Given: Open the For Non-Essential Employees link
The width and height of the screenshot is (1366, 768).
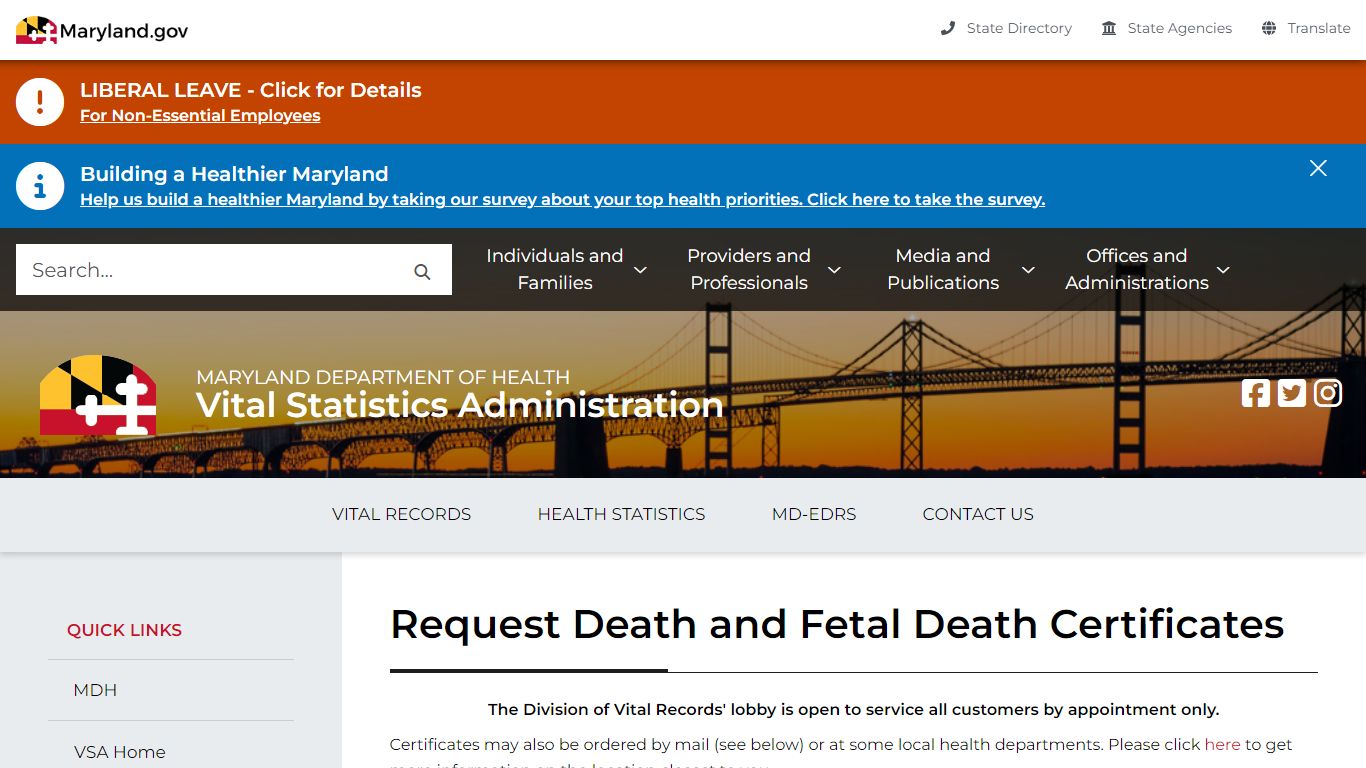Looking at the screenshot, I should pyautogui.click(x=200, y=115).
